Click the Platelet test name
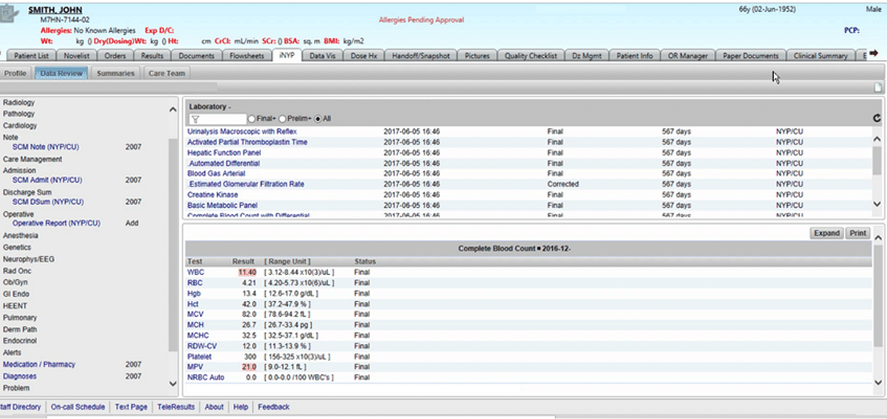The height and width of the screenshot is (419, 887). coord(199,357)
